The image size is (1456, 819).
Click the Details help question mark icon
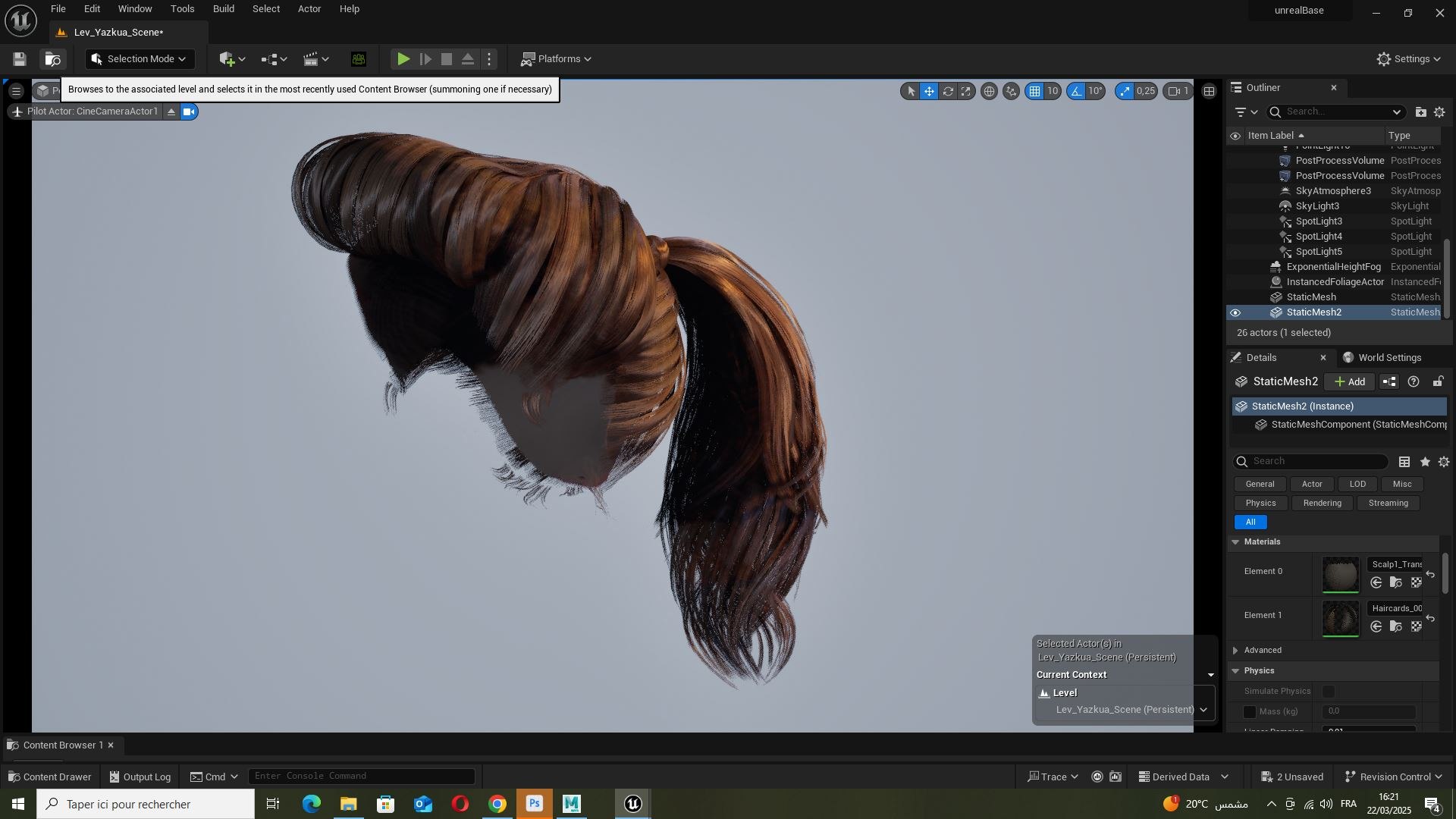1414,382
